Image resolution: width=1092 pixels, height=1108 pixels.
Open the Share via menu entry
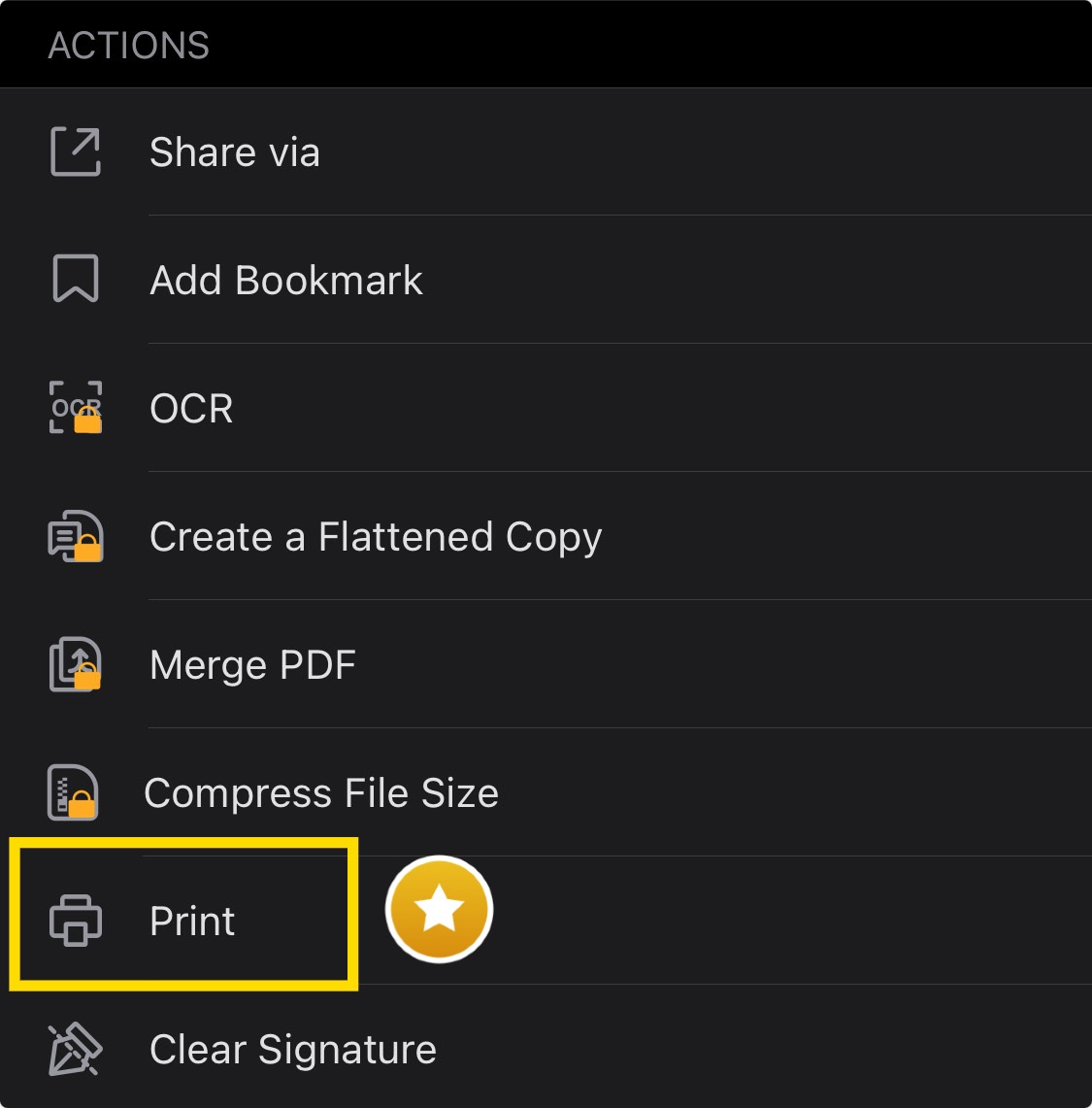[x=235, y=152]
